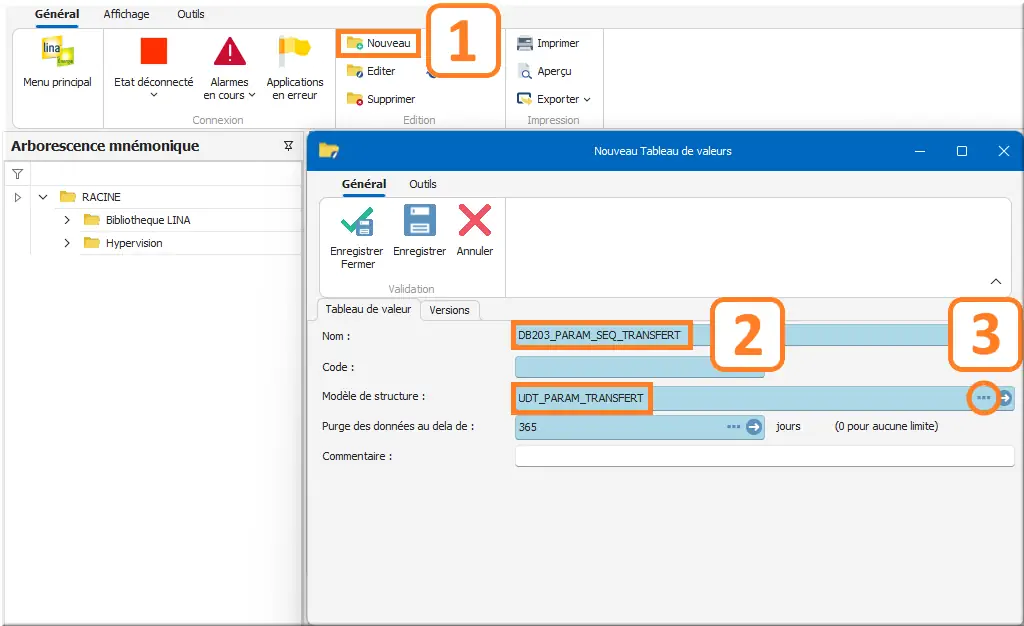The height and width of the screenshot is (626, 1024).
Task: Open the Aperçu print preview
Action: [x=545, y=71]
